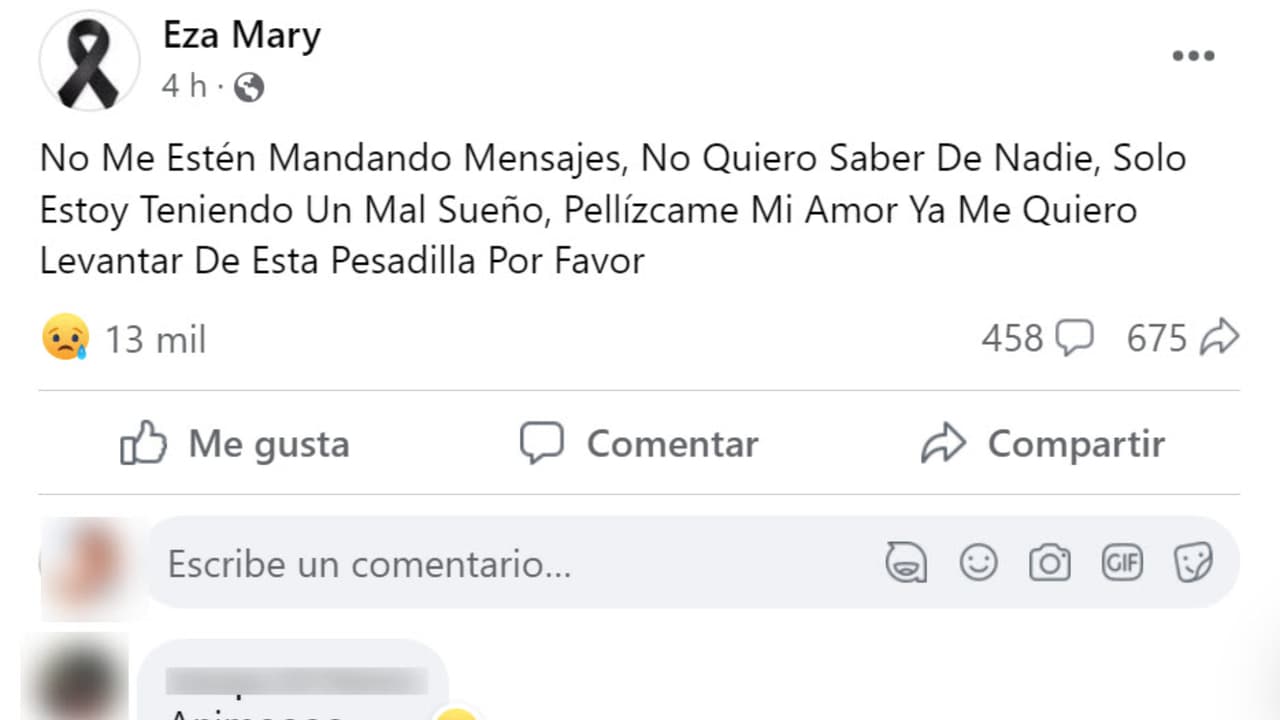This screenshot has height=720, width=1280.
Task: Open the sticker picker
Action: (x=1194, y=562)
